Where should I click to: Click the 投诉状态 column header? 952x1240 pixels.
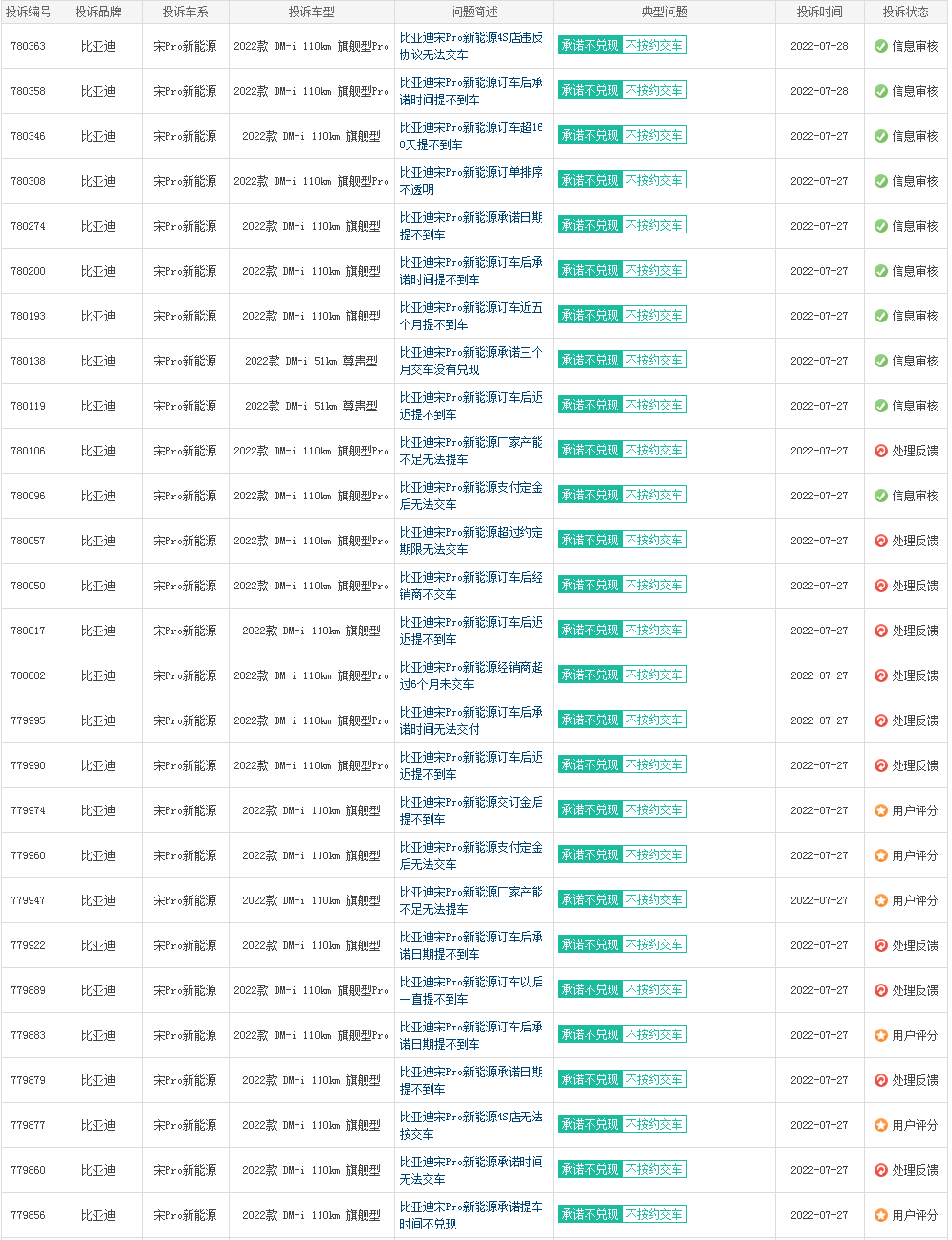pyautogui.click(x=905, y=12)
